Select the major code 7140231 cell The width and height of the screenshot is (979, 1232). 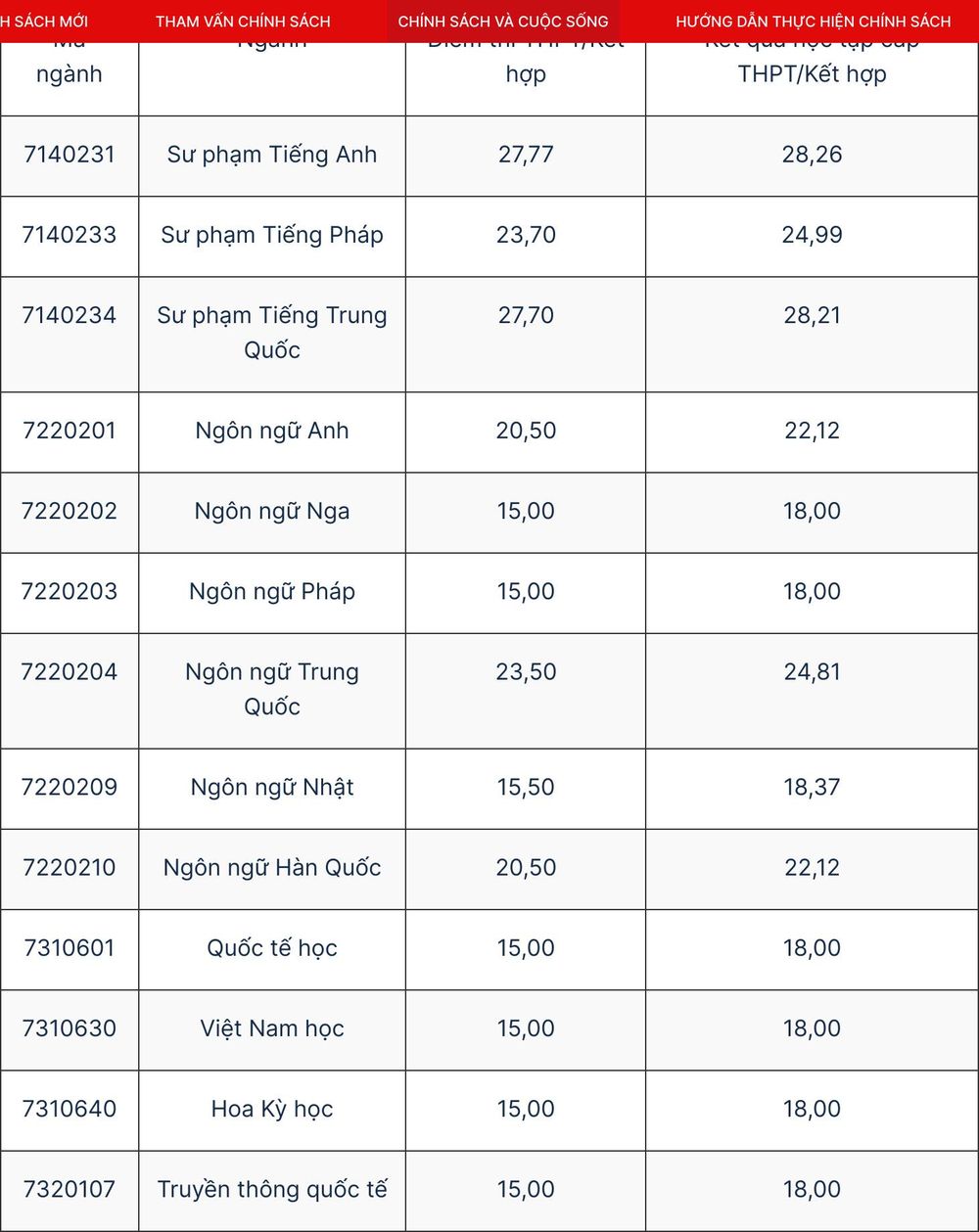70,156
